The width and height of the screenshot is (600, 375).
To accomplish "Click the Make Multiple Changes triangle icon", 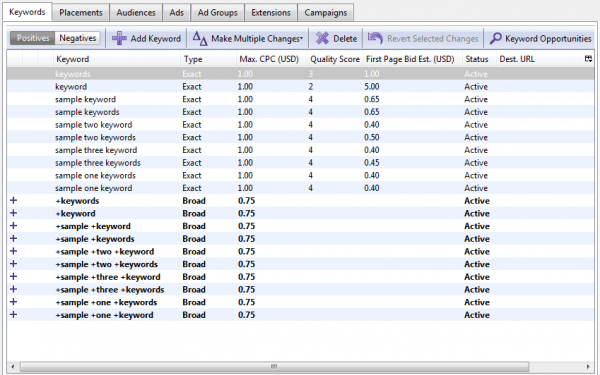I will pos(200,38).
